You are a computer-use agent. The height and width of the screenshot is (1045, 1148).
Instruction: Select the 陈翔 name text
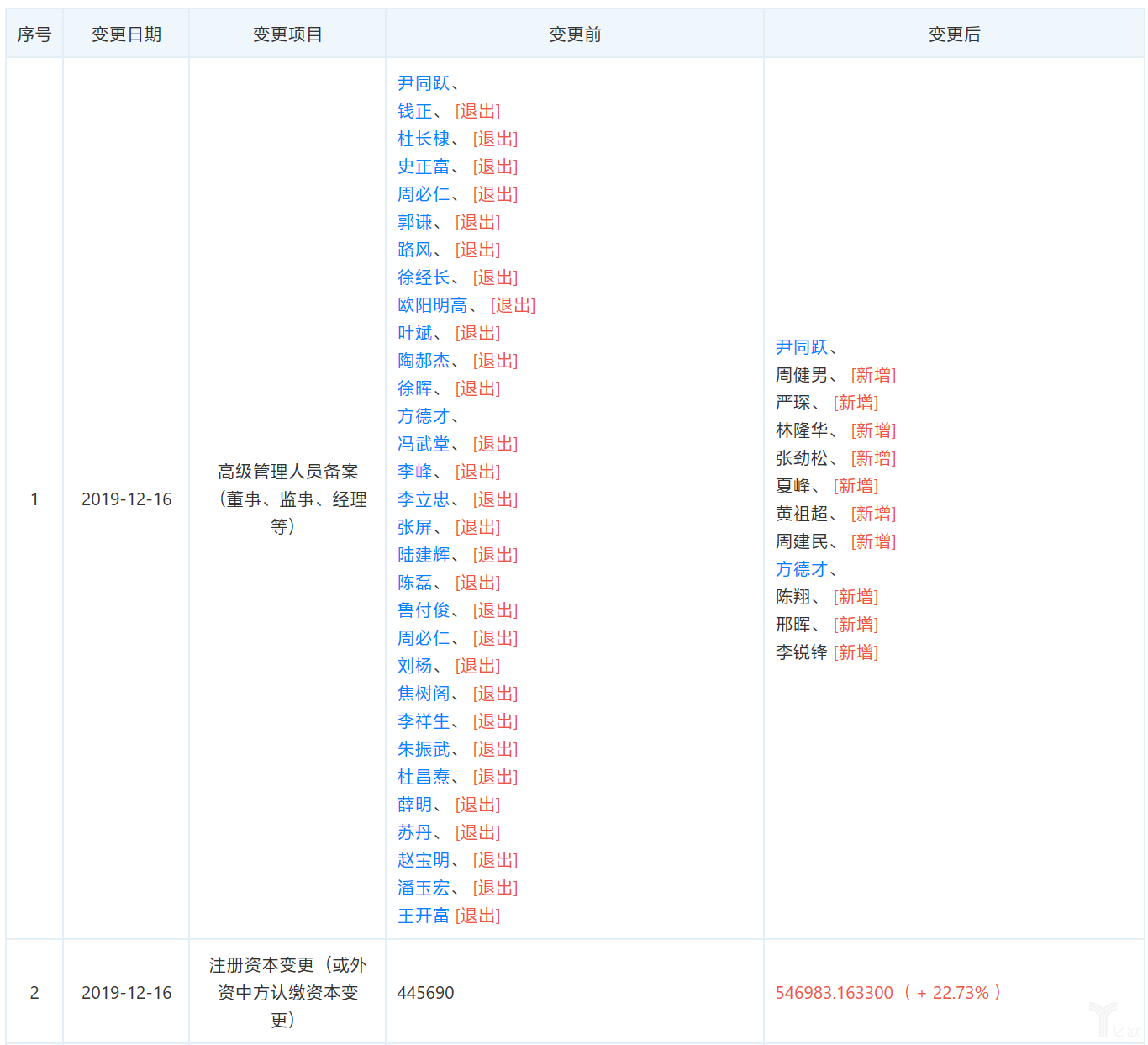click(x=793, y=597)
